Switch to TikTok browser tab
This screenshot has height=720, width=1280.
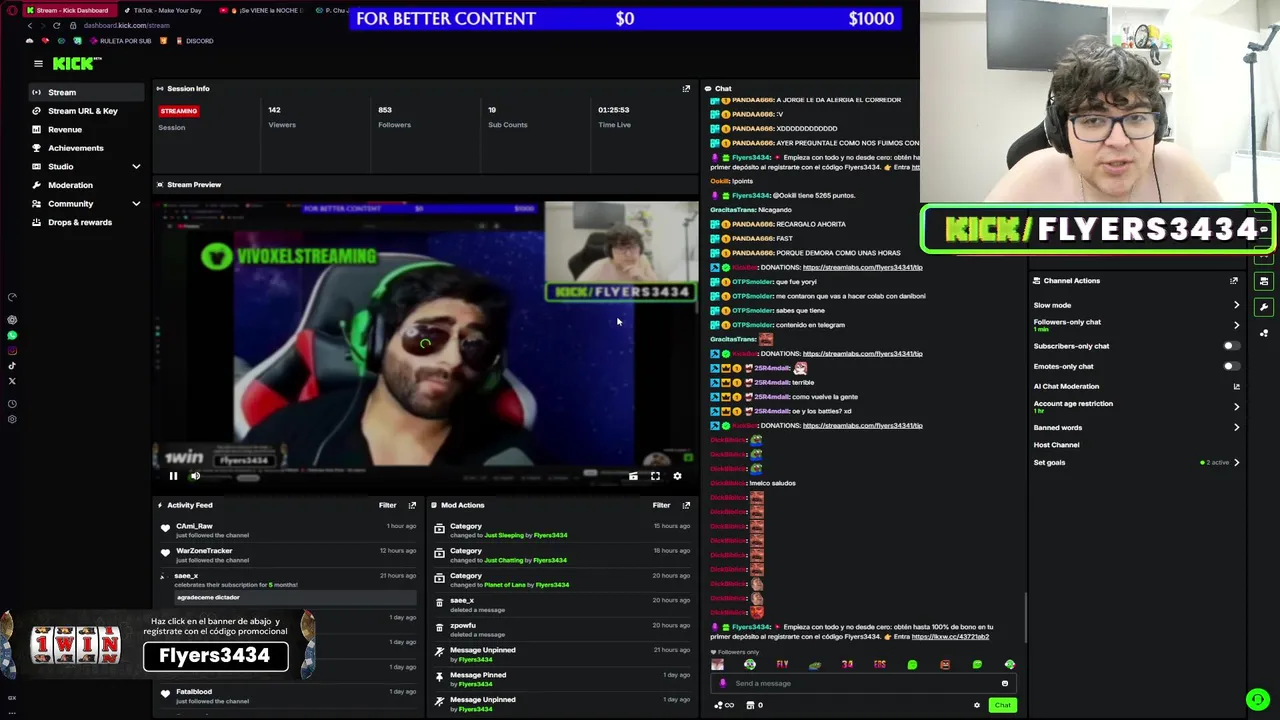(x=162, y=10)
